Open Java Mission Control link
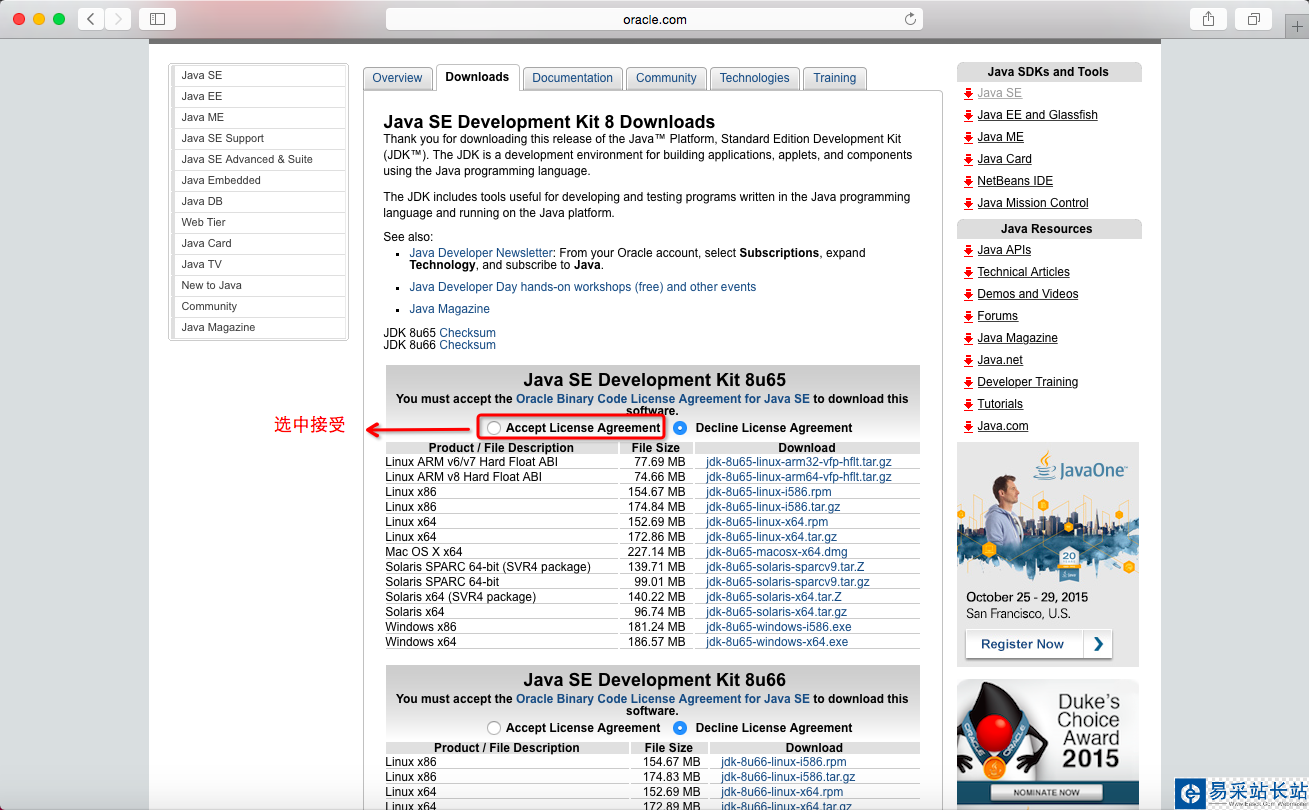The height and width of the screenshot is (810, 1309). pyautogui.click(x=1033, y=203)
